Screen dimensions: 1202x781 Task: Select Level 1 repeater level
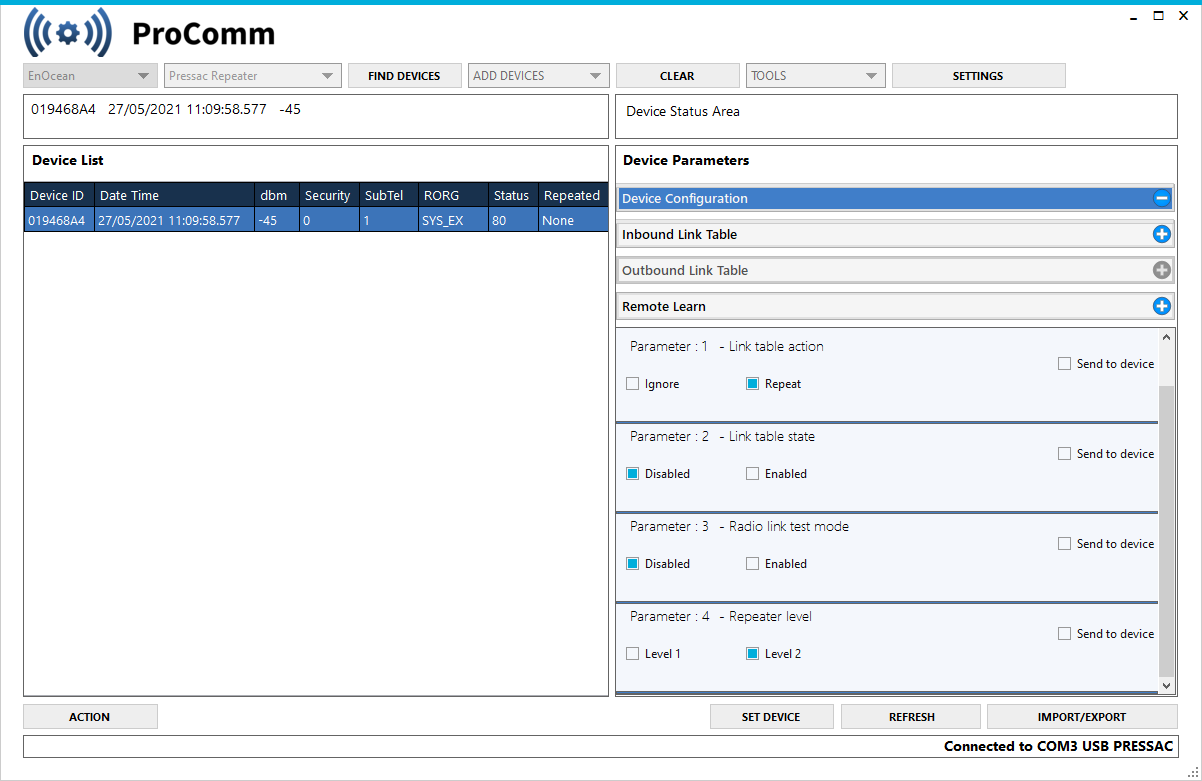pyautogui.click(x=632, y=653)
